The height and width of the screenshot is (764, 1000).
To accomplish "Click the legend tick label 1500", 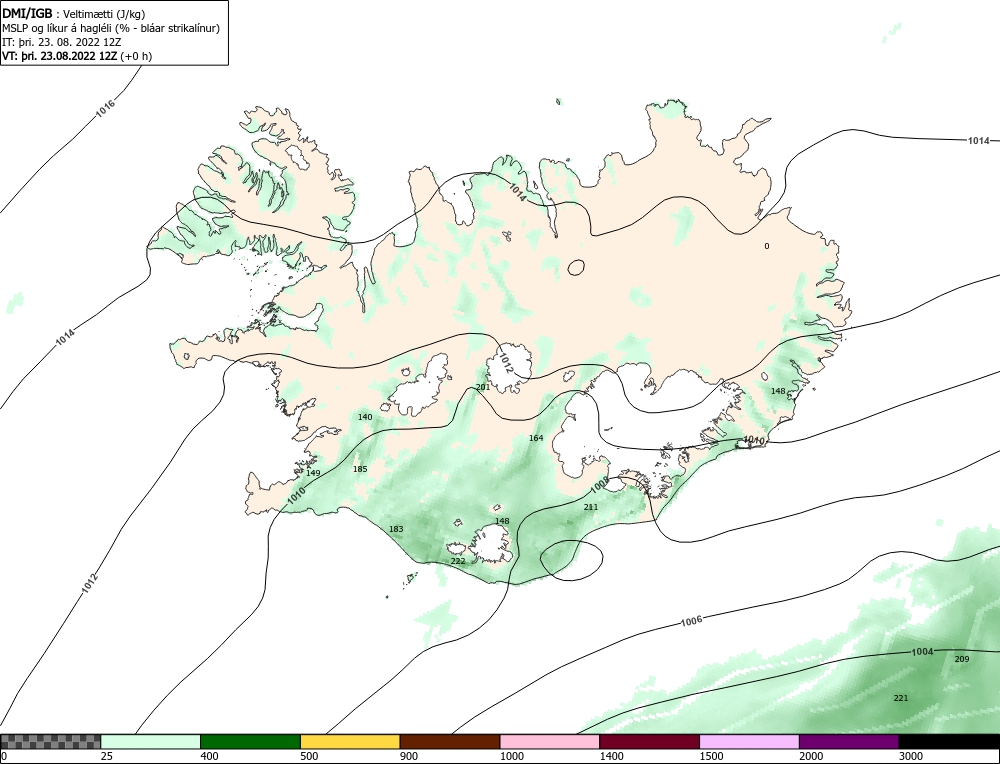I will tap(711, 756).
